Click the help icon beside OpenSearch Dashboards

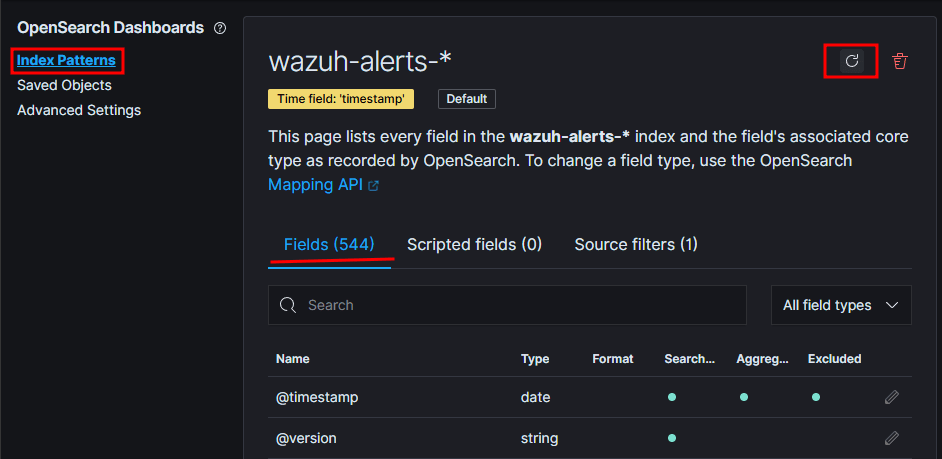(x=220, y=28)
